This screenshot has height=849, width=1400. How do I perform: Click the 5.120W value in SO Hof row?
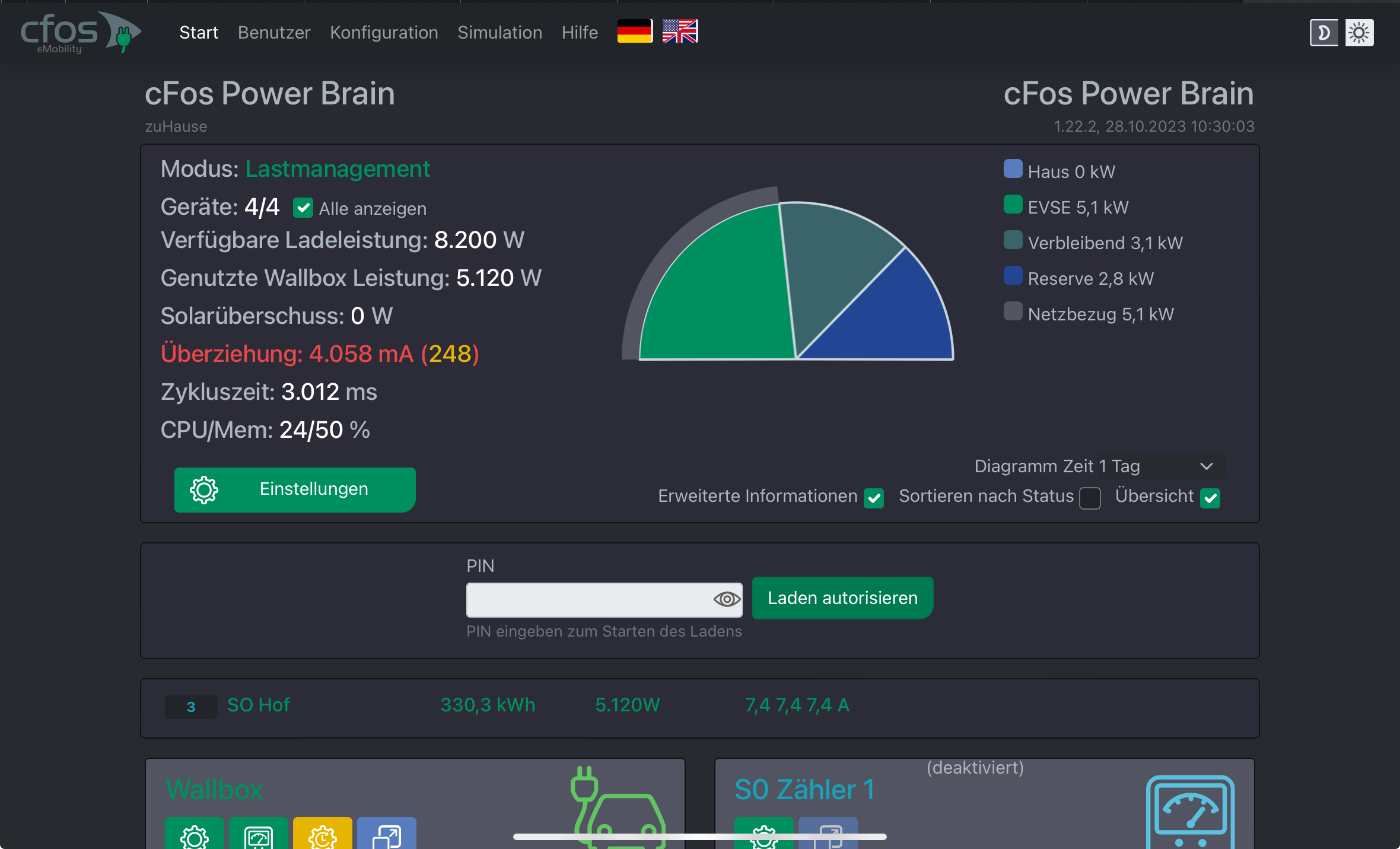[x=627, y=705]
